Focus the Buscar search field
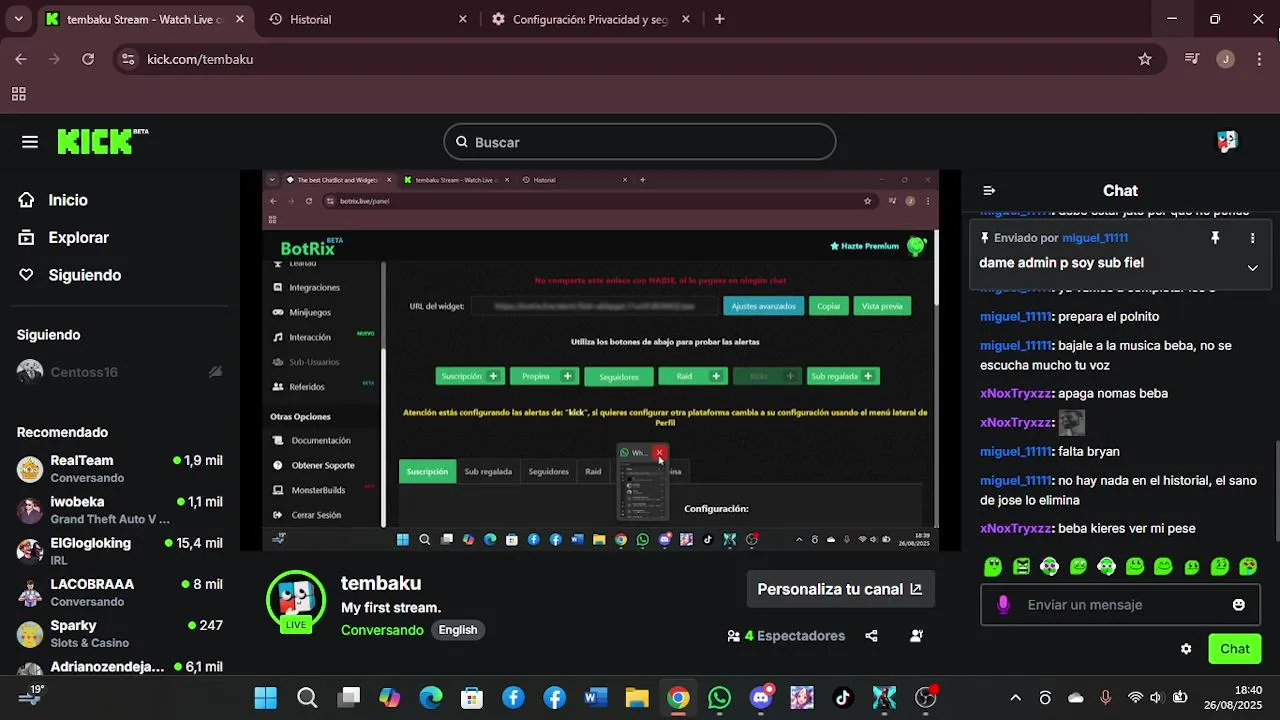Image resolution: width=1280 pixels, height=720 pixels. point(640,142)
